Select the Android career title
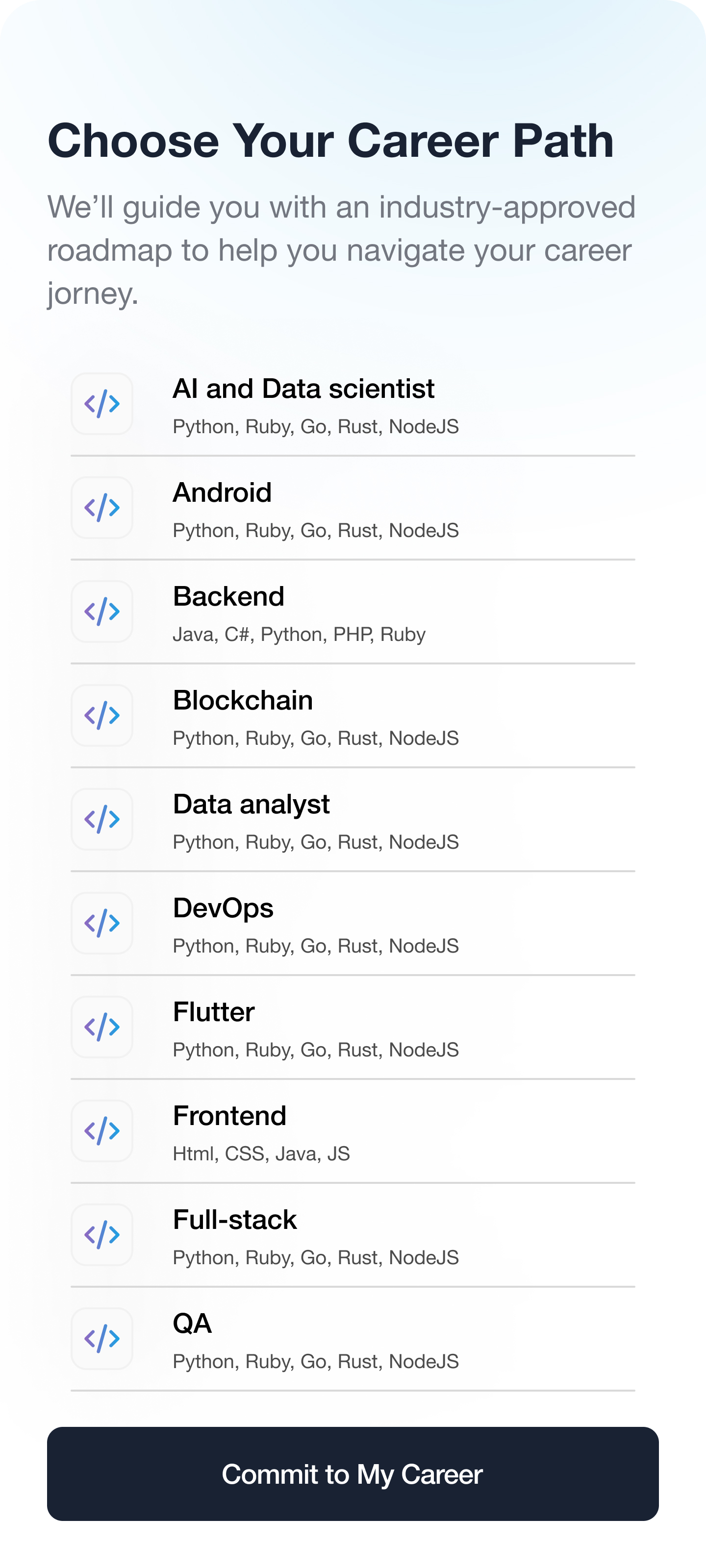 coord(222,493)
